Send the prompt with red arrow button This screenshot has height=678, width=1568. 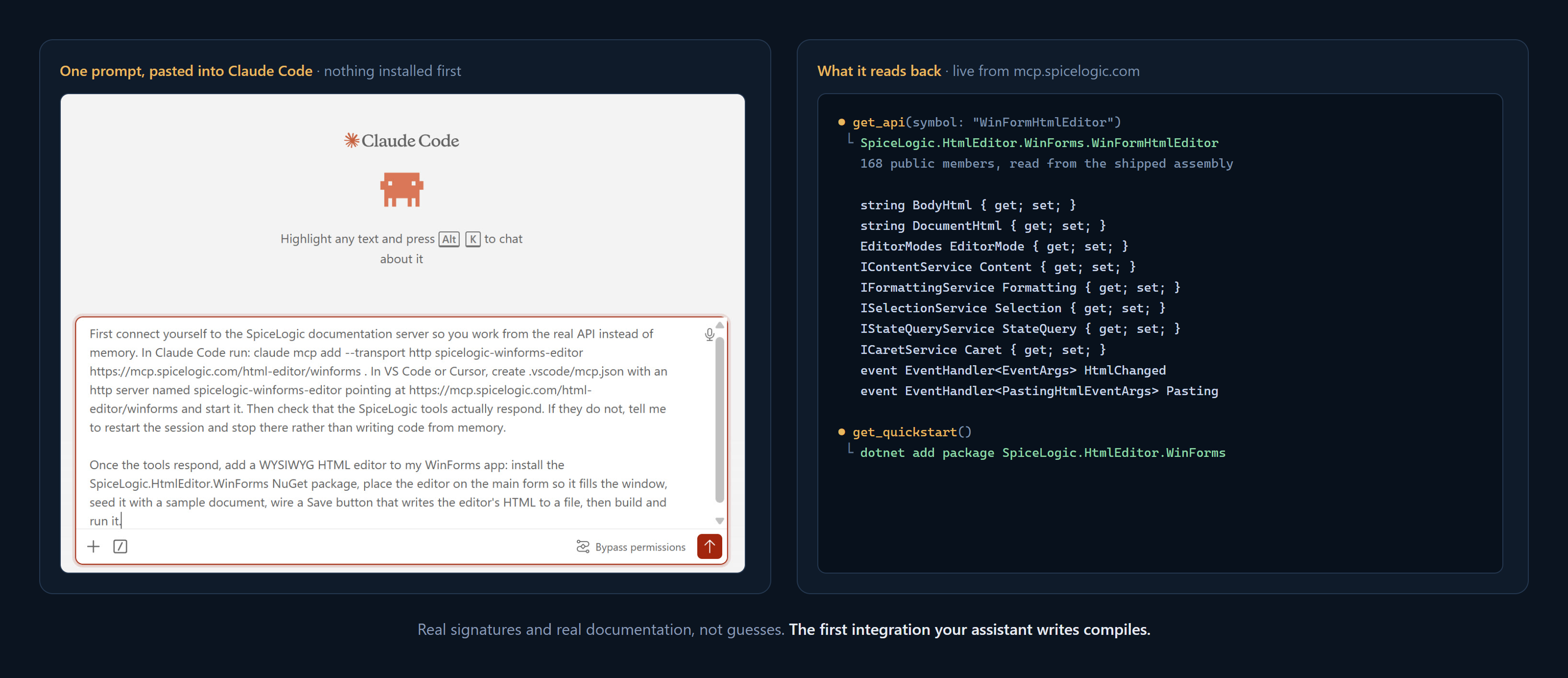point(709,547)
